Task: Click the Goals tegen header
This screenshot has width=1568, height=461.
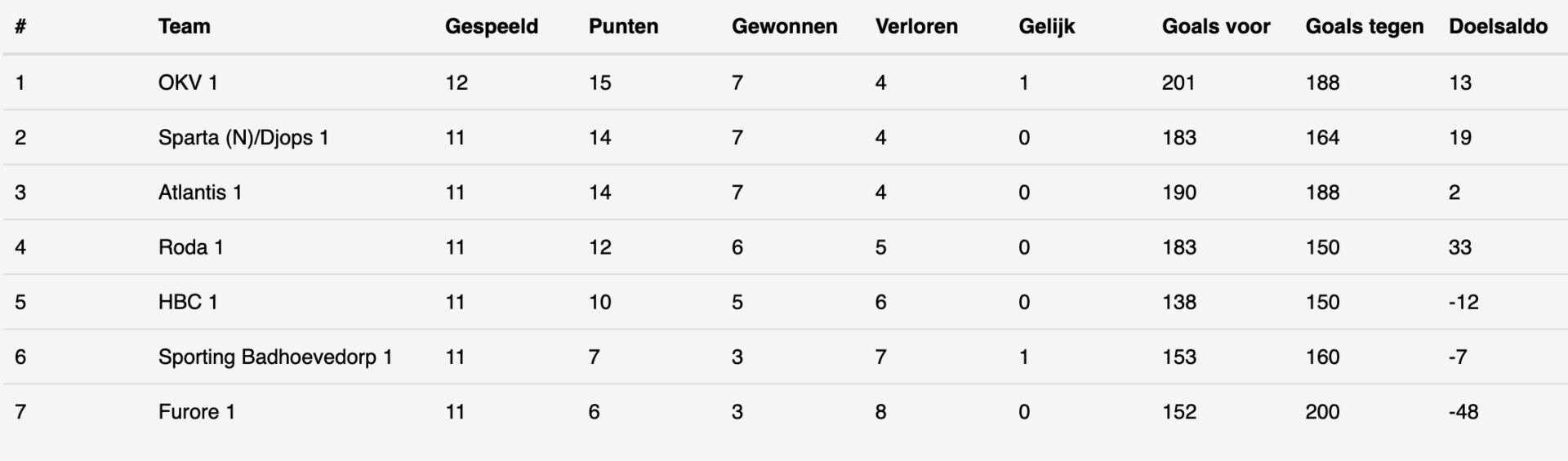Action: coord(1364,26)
